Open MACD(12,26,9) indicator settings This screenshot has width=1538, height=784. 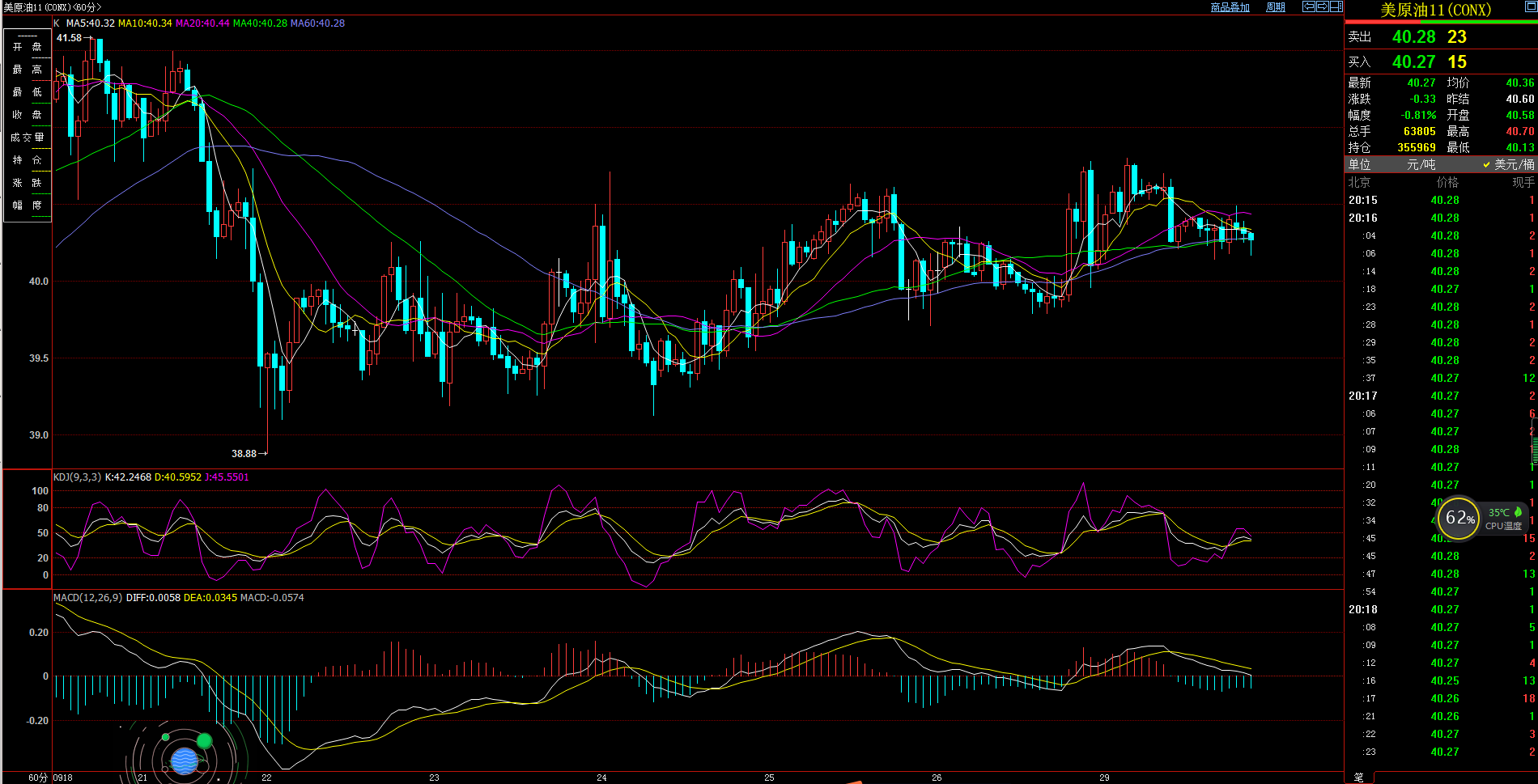(87, 598)
